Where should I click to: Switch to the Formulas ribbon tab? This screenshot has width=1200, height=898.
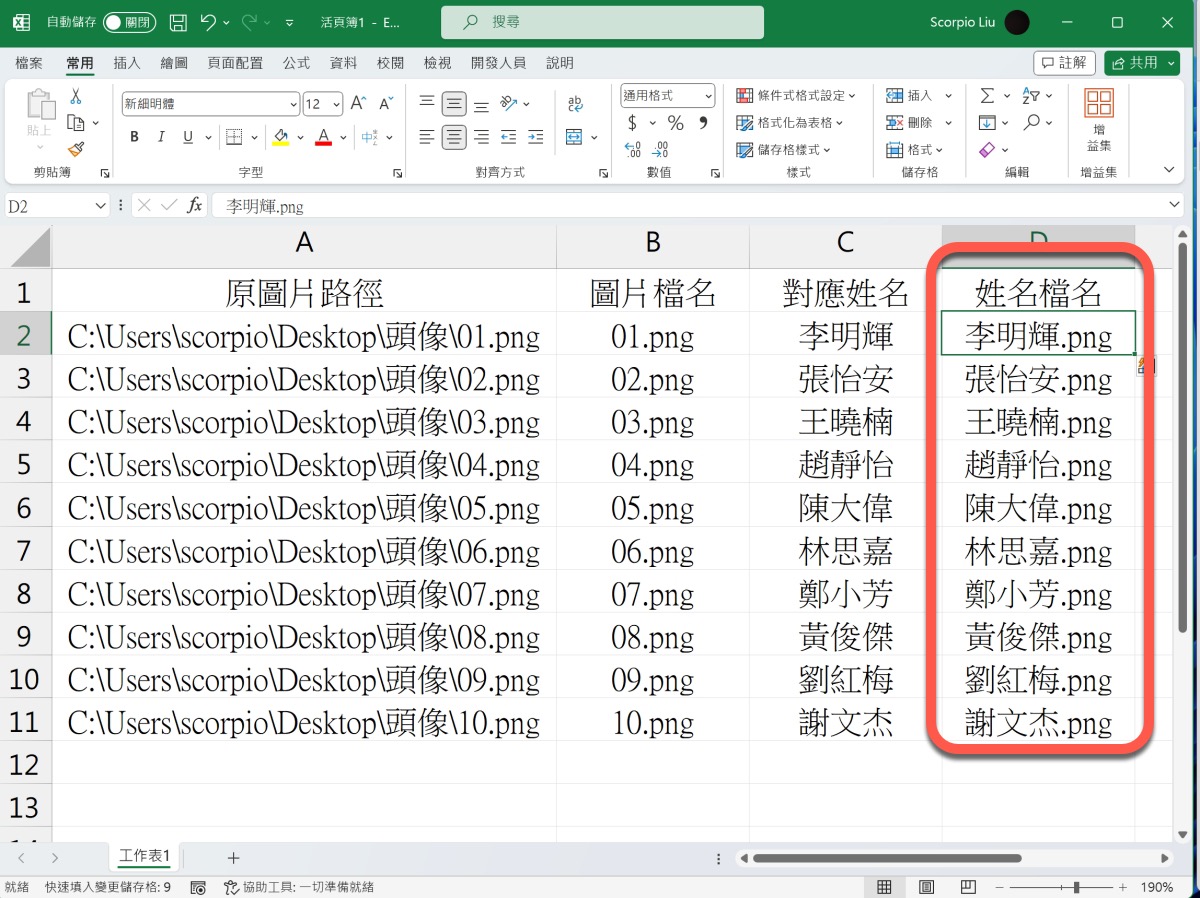coord(296,63)
